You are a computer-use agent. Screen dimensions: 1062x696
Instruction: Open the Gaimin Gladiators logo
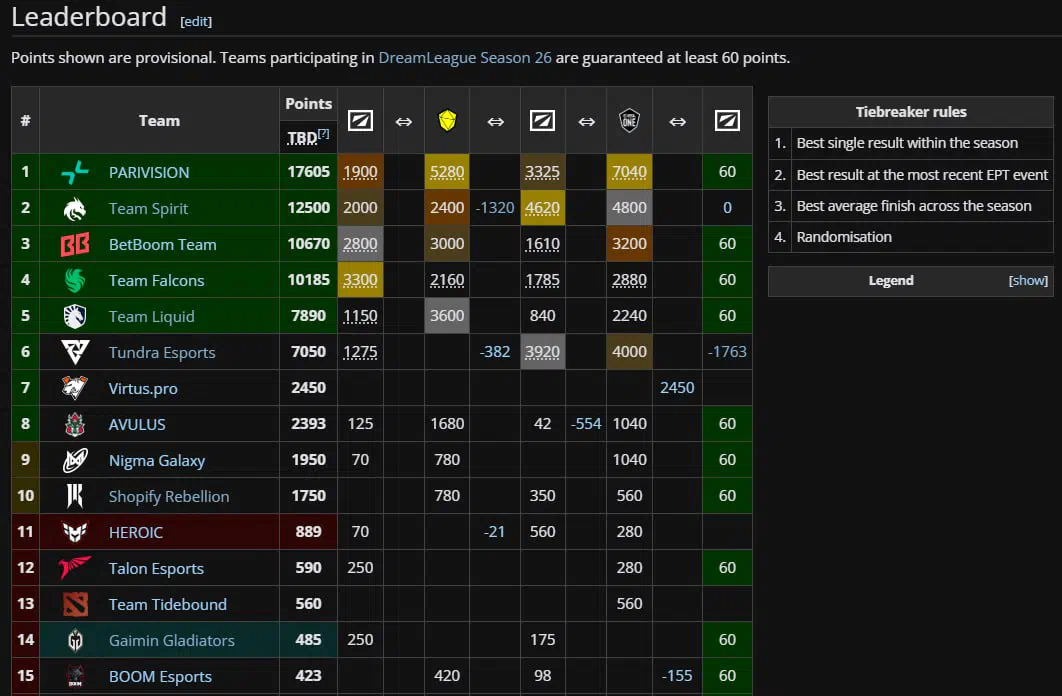coord(75,640)
